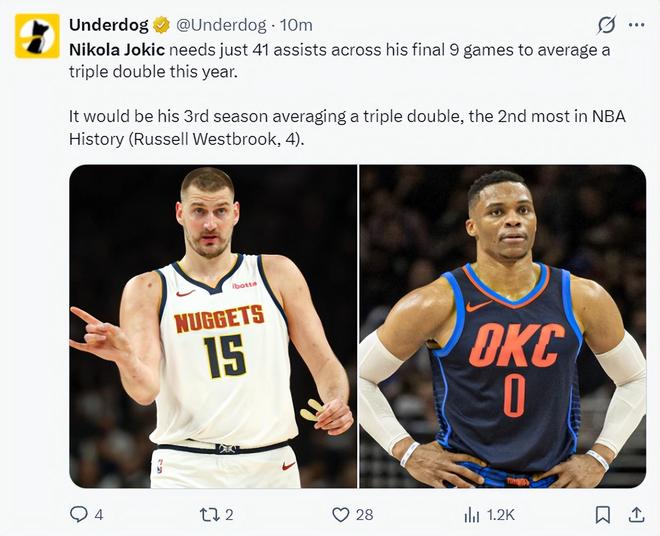Click the 10m timestamp of the post
Image resolution: width=660 pixels, height=536 pixels.
(296, 25)
